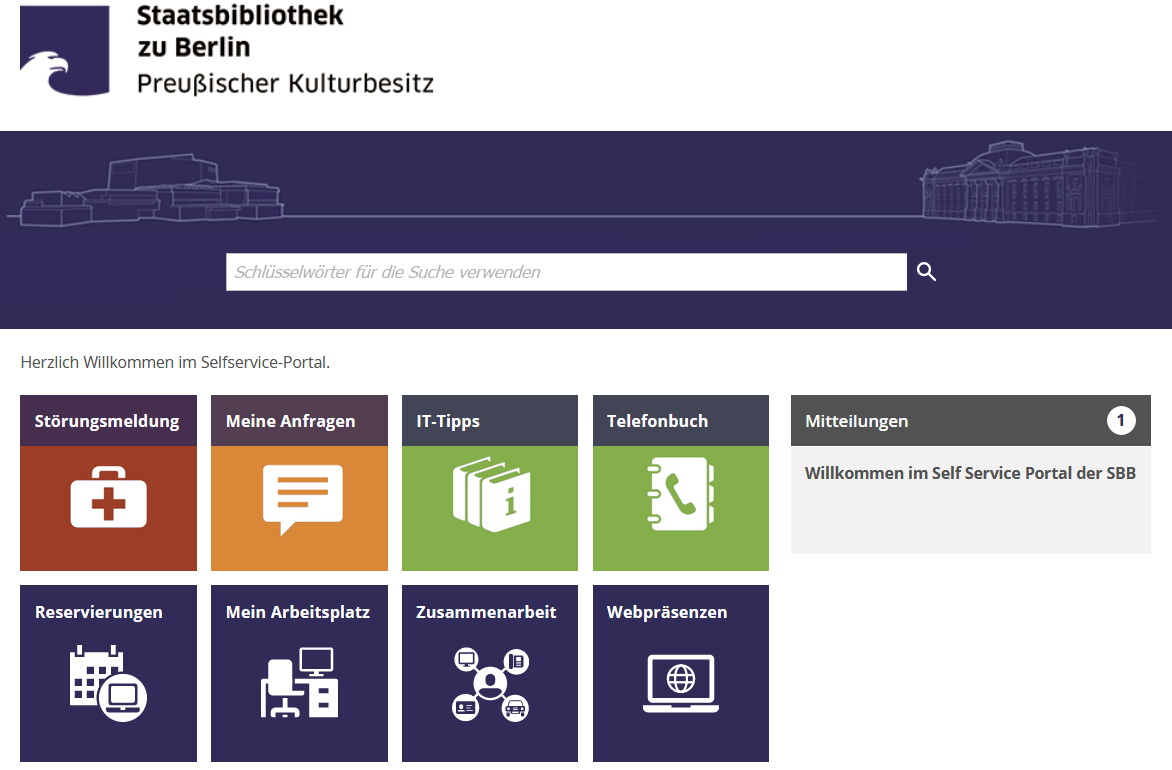The image size is (1172, 770).
Task: Click the 'Preußischer Kulturbesitz' text
Action: 286,83
